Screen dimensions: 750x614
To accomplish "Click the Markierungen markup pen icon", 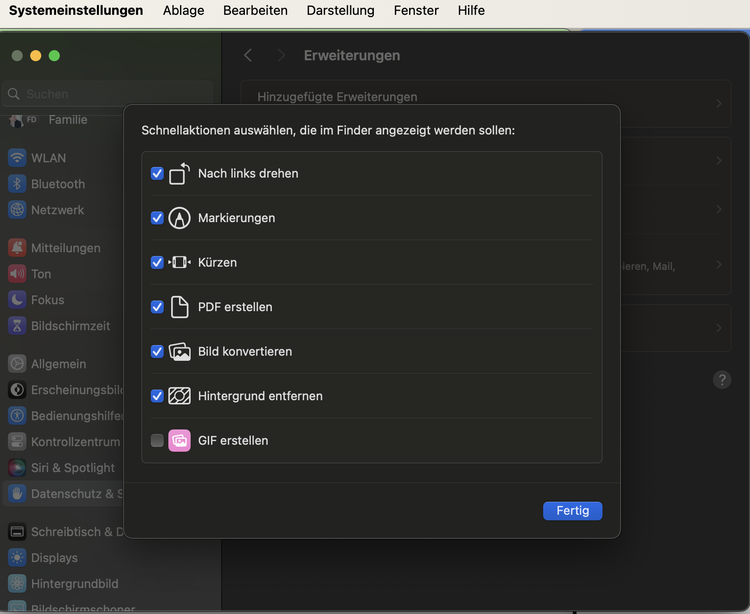I will (179, 218).
